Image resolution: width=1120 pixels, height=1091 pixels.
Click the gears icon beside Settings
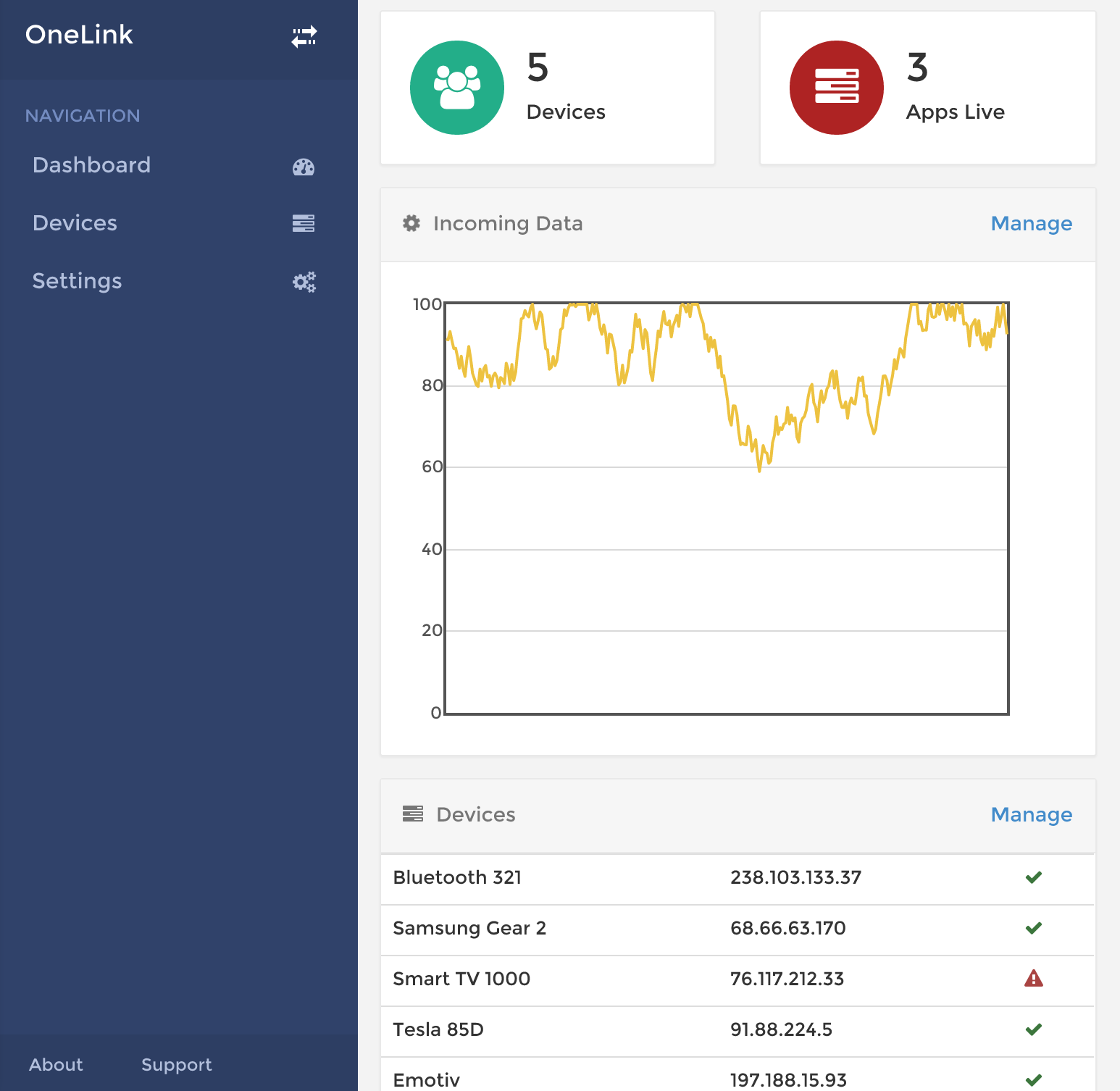point(304,281)
